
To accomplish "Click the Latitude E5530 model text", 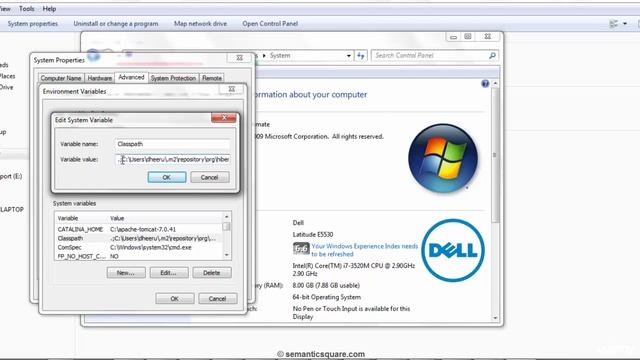I will pos(313,235).
